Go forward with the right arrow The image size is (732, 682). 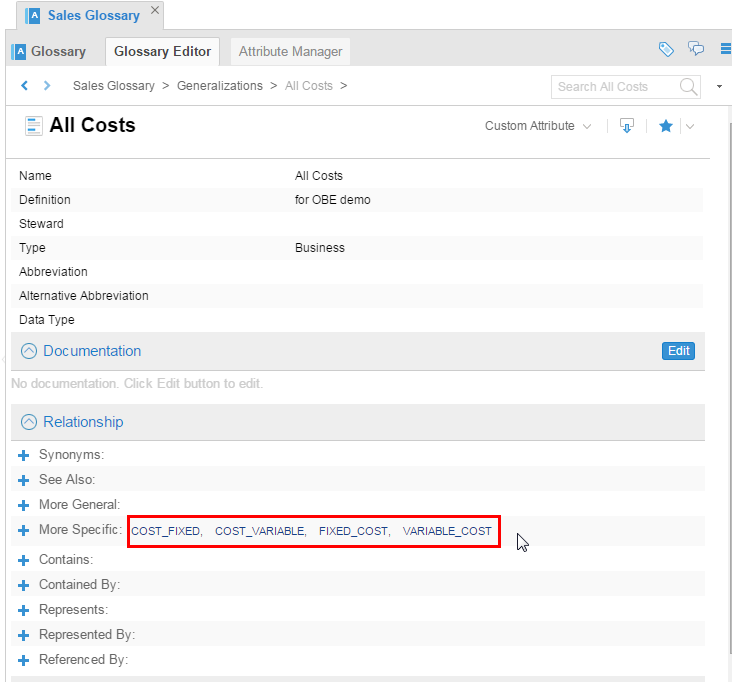point(47,86)
